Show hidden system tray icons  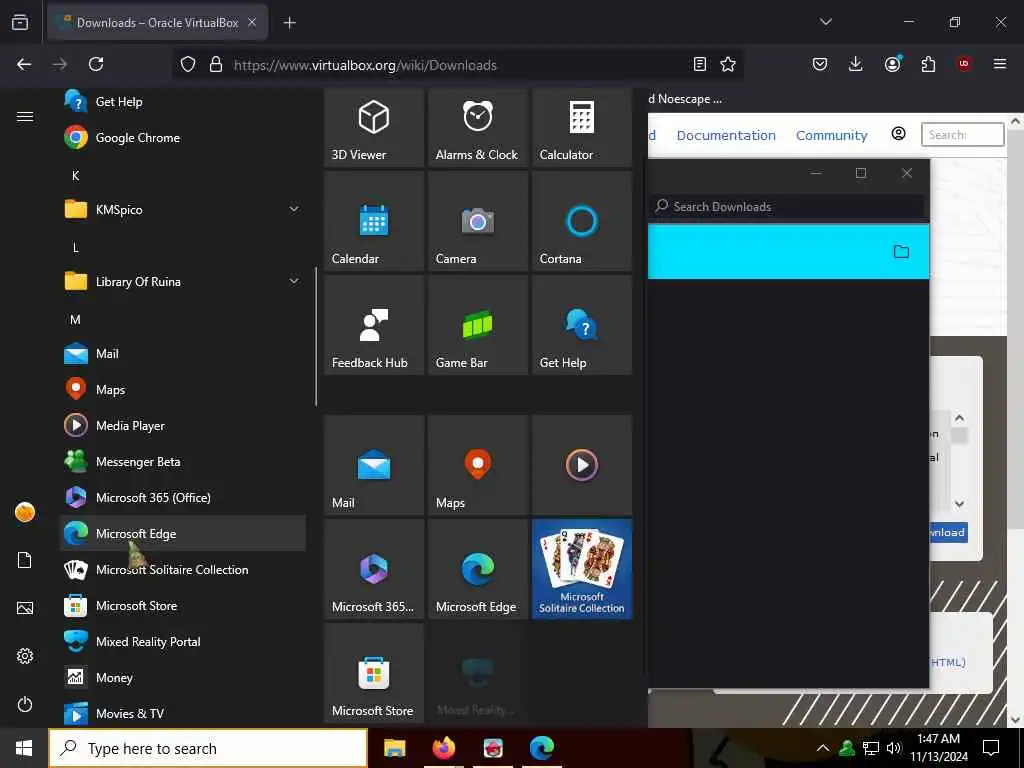tap(823, 748)
